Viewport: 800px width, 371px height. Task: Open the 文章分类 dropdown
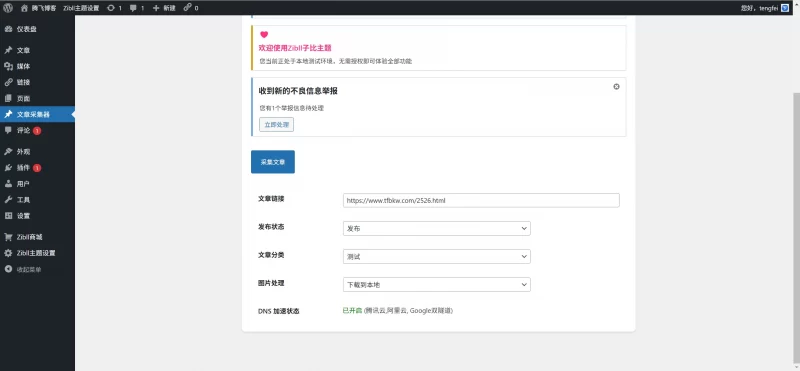point(437,257)
